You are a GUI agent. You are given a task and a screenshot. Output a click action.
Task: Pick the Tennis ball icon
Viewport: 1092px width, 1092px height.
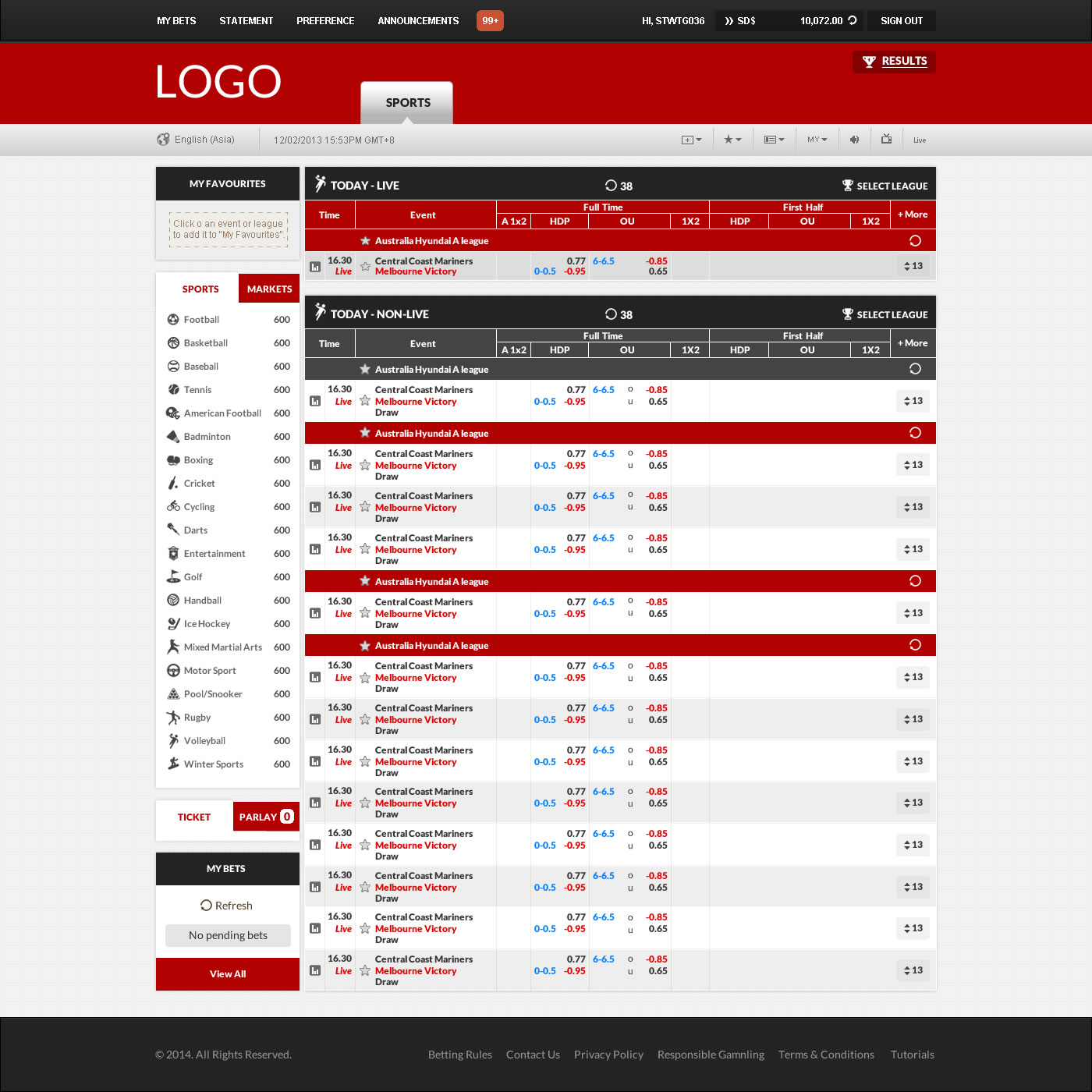pos(173,390)
